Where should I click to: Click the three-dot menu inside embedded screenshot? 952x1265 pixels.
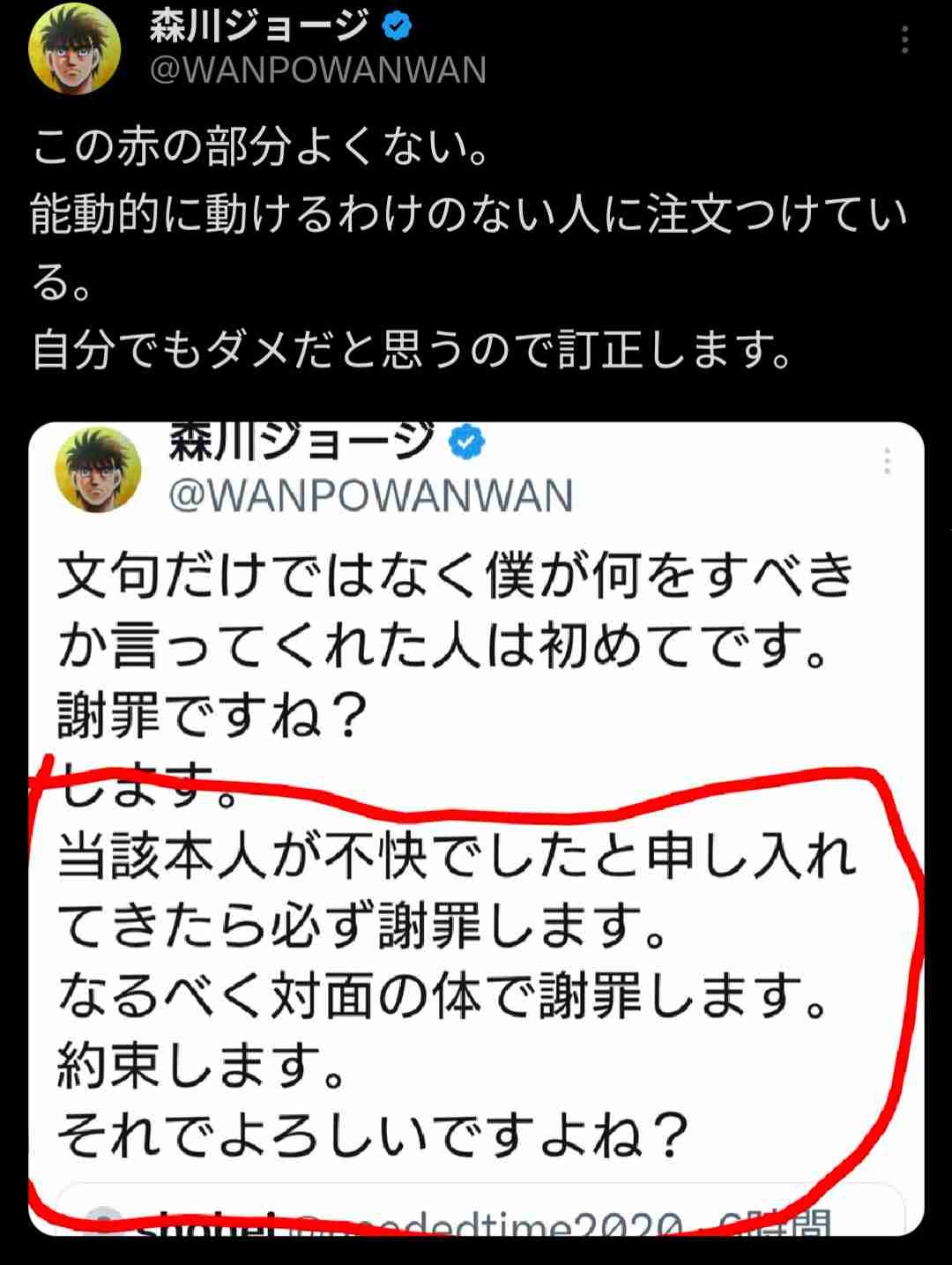pyautogui.click(x=887, y=461)
